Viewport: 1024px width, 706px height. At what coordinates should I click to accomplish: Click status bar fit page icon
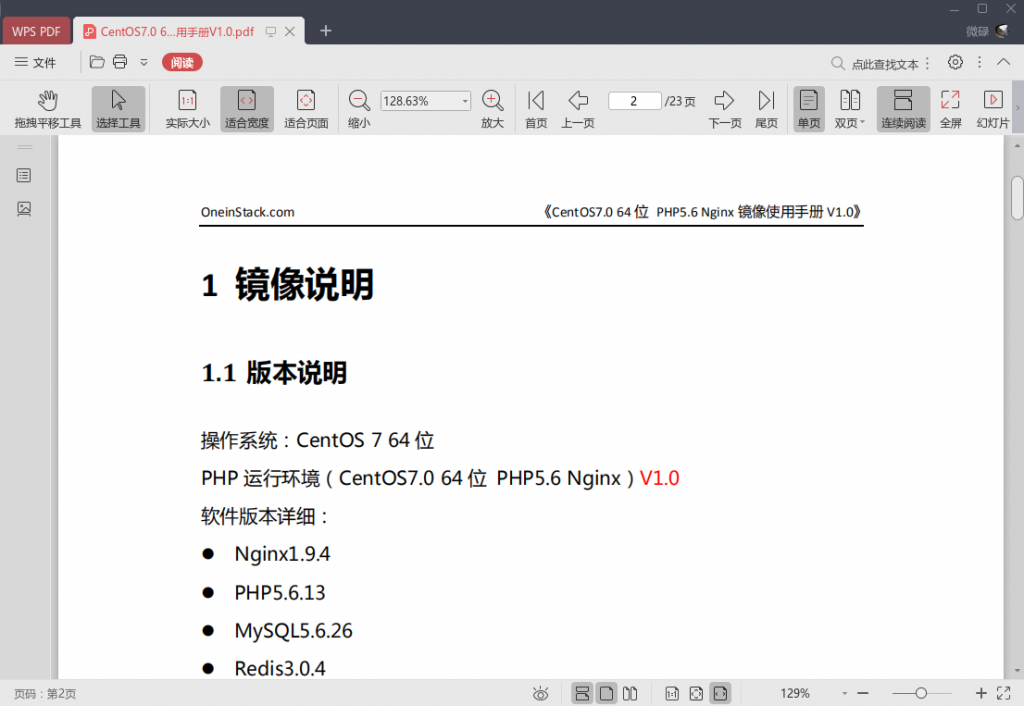pyautogui.click(x=696, y=694)
